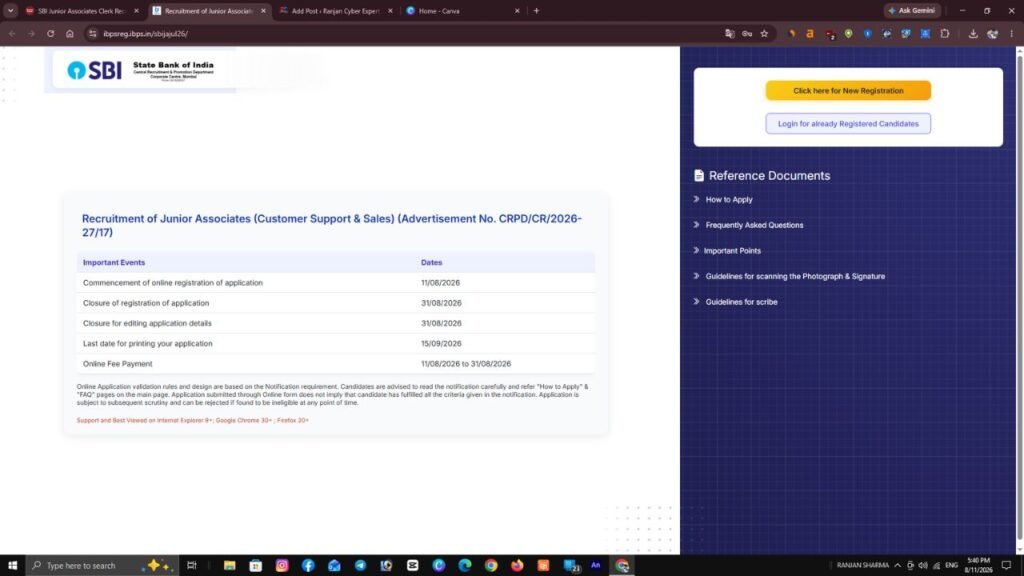Open Important Points link
This screenshot has height=576, width=1024.
tap(732, 250)
